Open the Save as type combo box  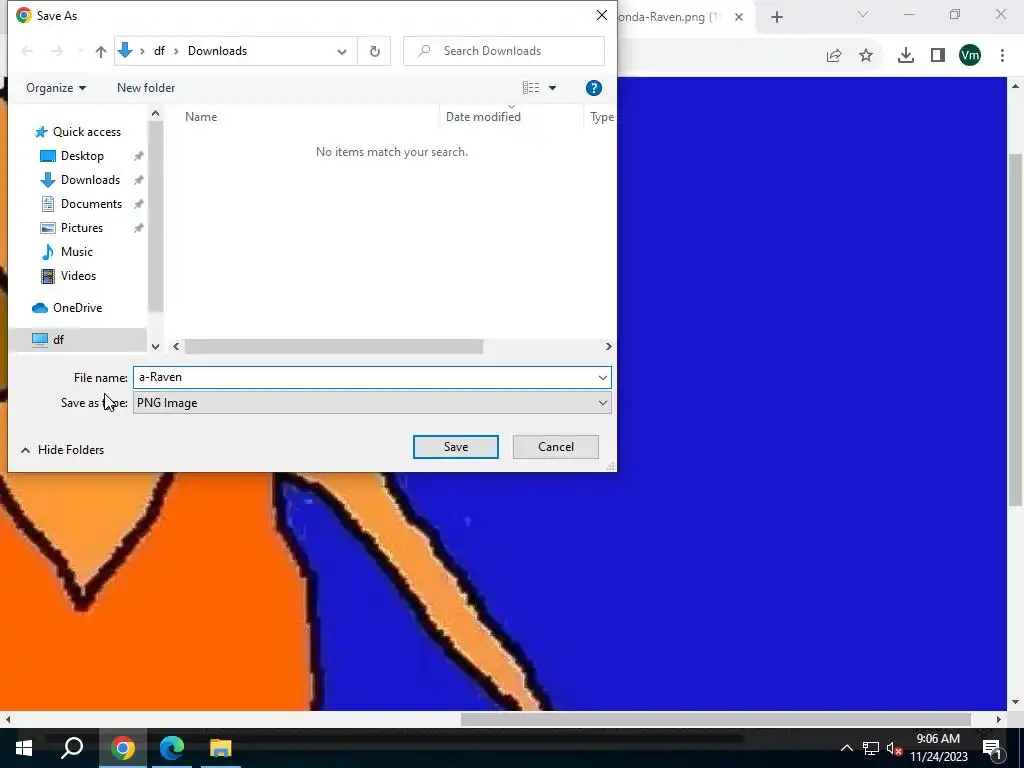372,403
